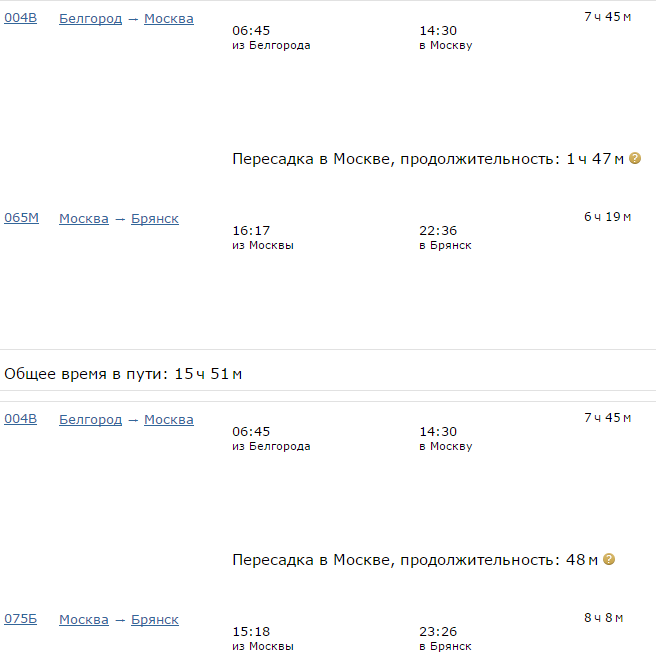The height and width of the screenshot is (663, 656).
Task: Click Брянск link for train 075Б
Action: tap(155, 619)
